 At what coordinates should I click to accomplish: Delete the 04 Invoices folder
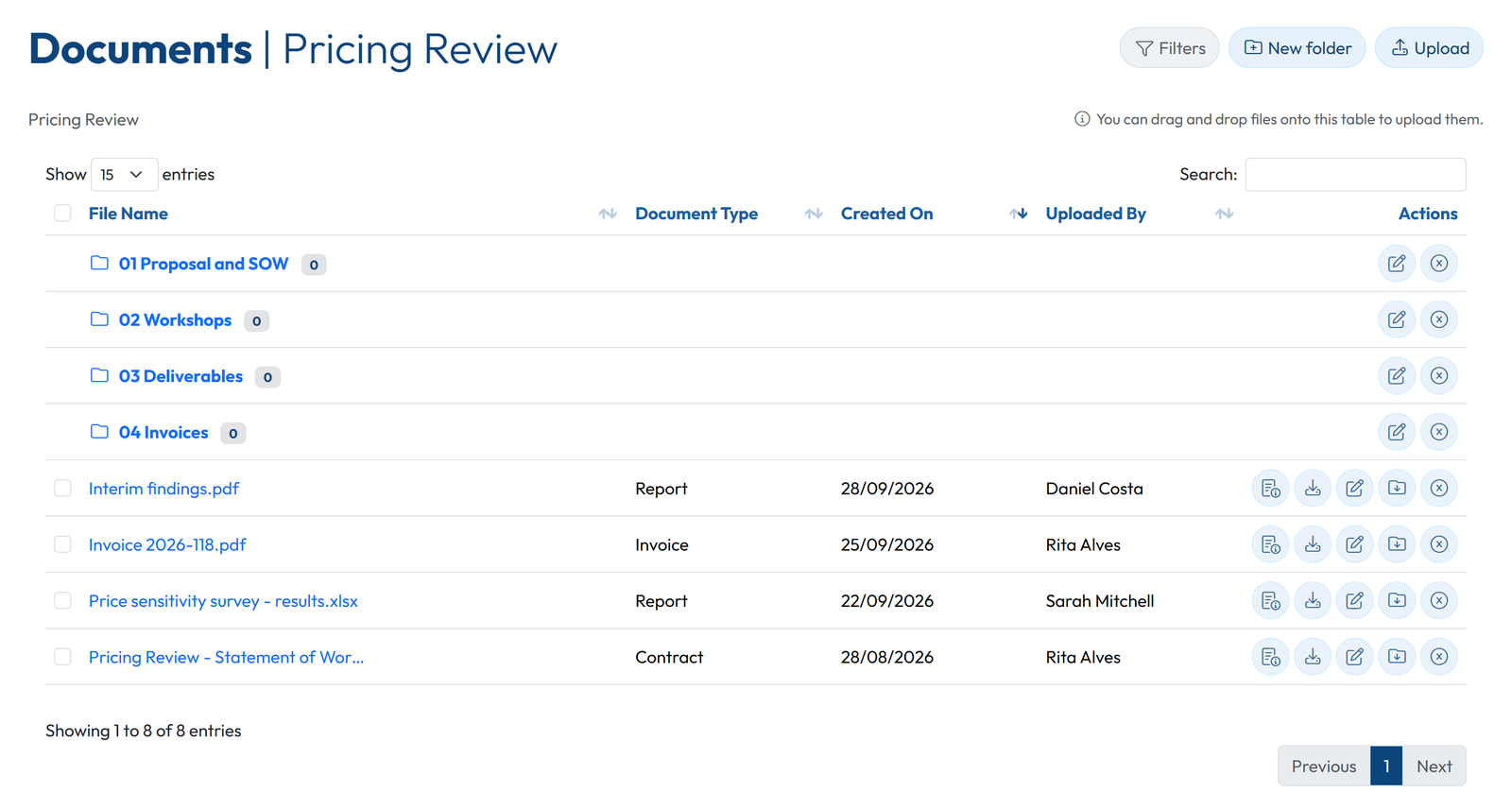click(x=1439, y=432)
